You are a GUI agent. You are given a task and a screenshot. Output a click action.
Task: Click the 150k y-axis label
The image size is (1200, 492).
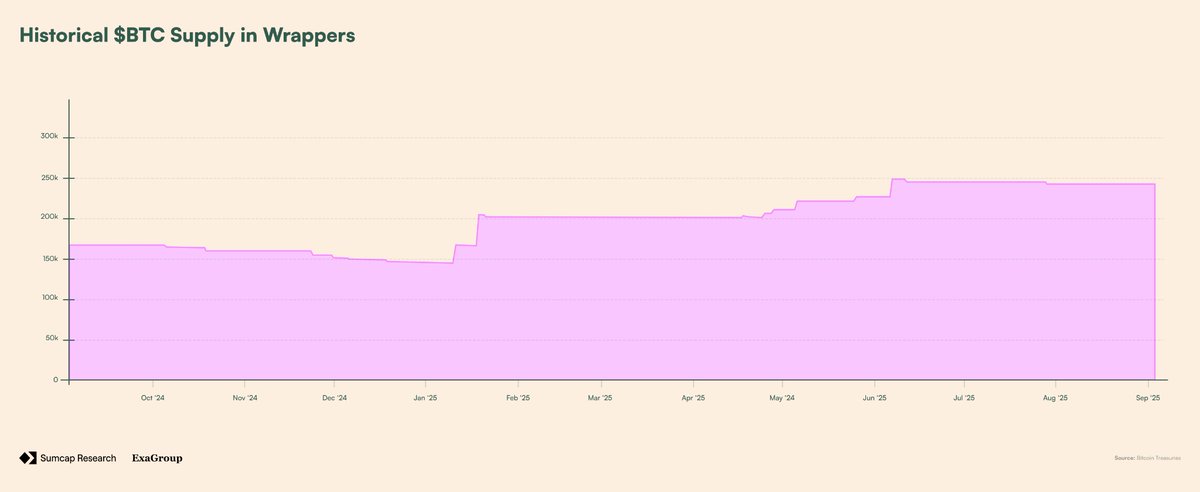coord(50,259)
